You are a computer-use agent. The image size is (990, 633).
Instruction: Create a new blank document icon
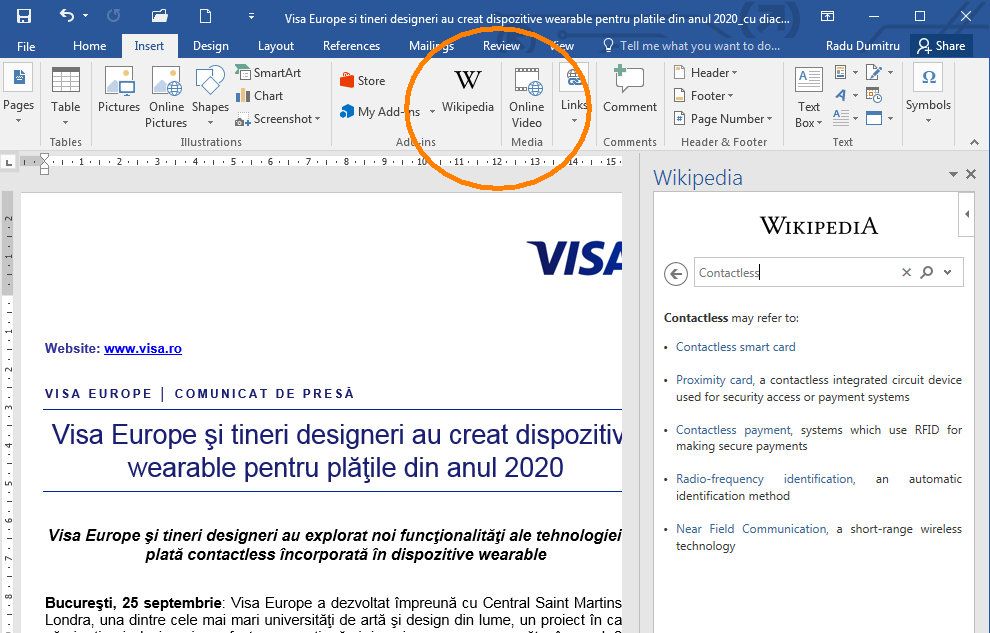point(205,16)
